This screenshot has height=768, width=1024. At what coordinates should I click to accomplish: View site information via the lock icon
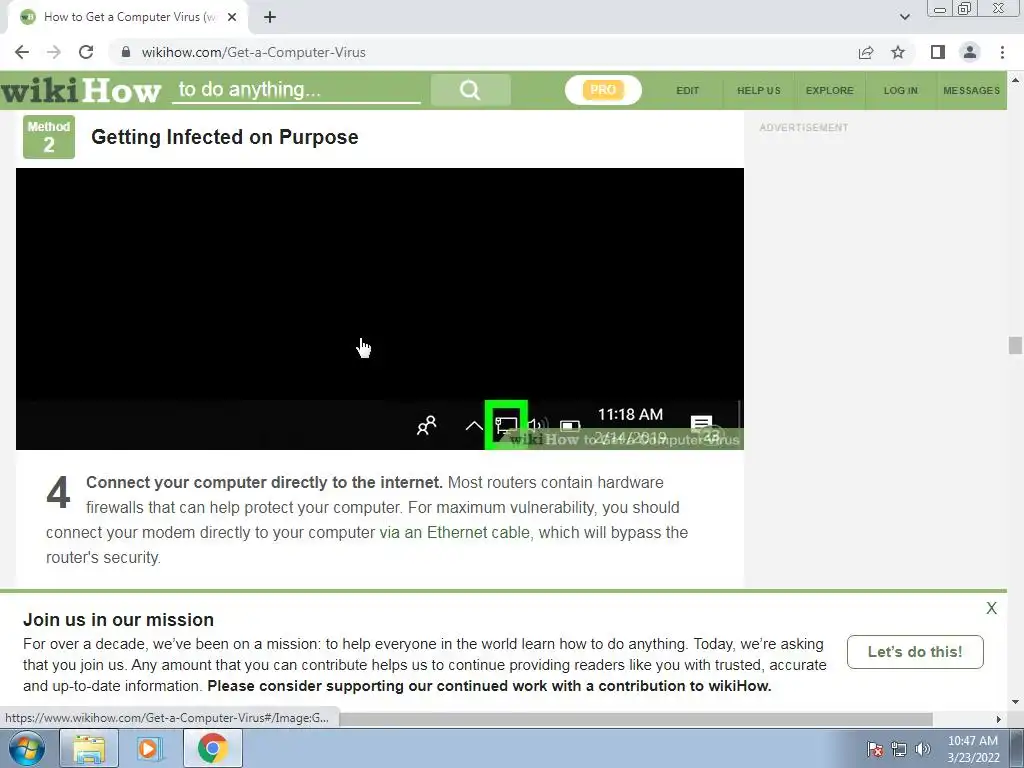126,52
